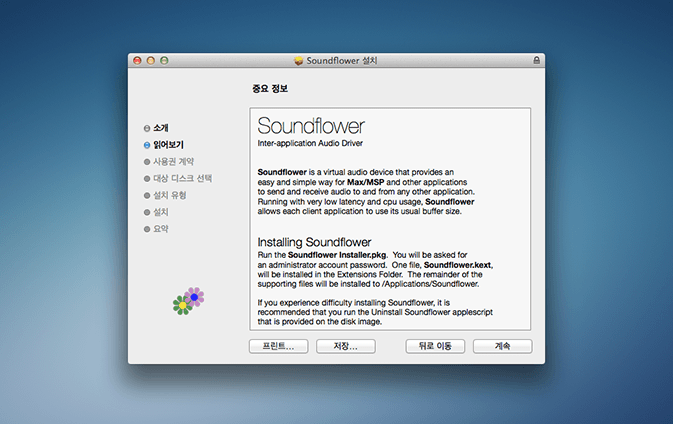Print the readme with 프린트… button
673x424 pixels.
coord(278,346)
